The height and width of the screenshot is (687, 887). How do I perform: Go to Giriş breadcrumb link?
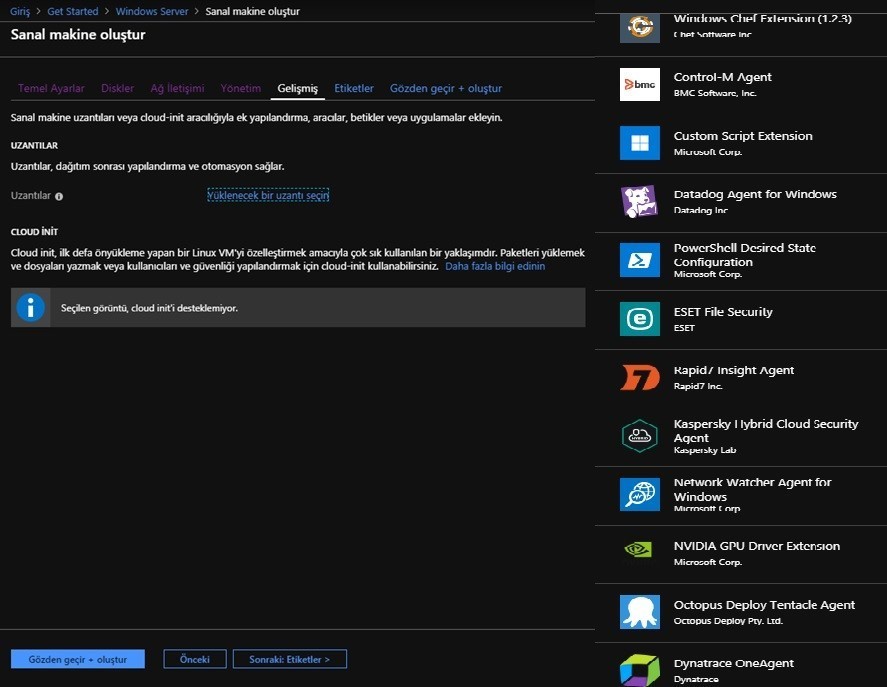[x=20, y=11]
